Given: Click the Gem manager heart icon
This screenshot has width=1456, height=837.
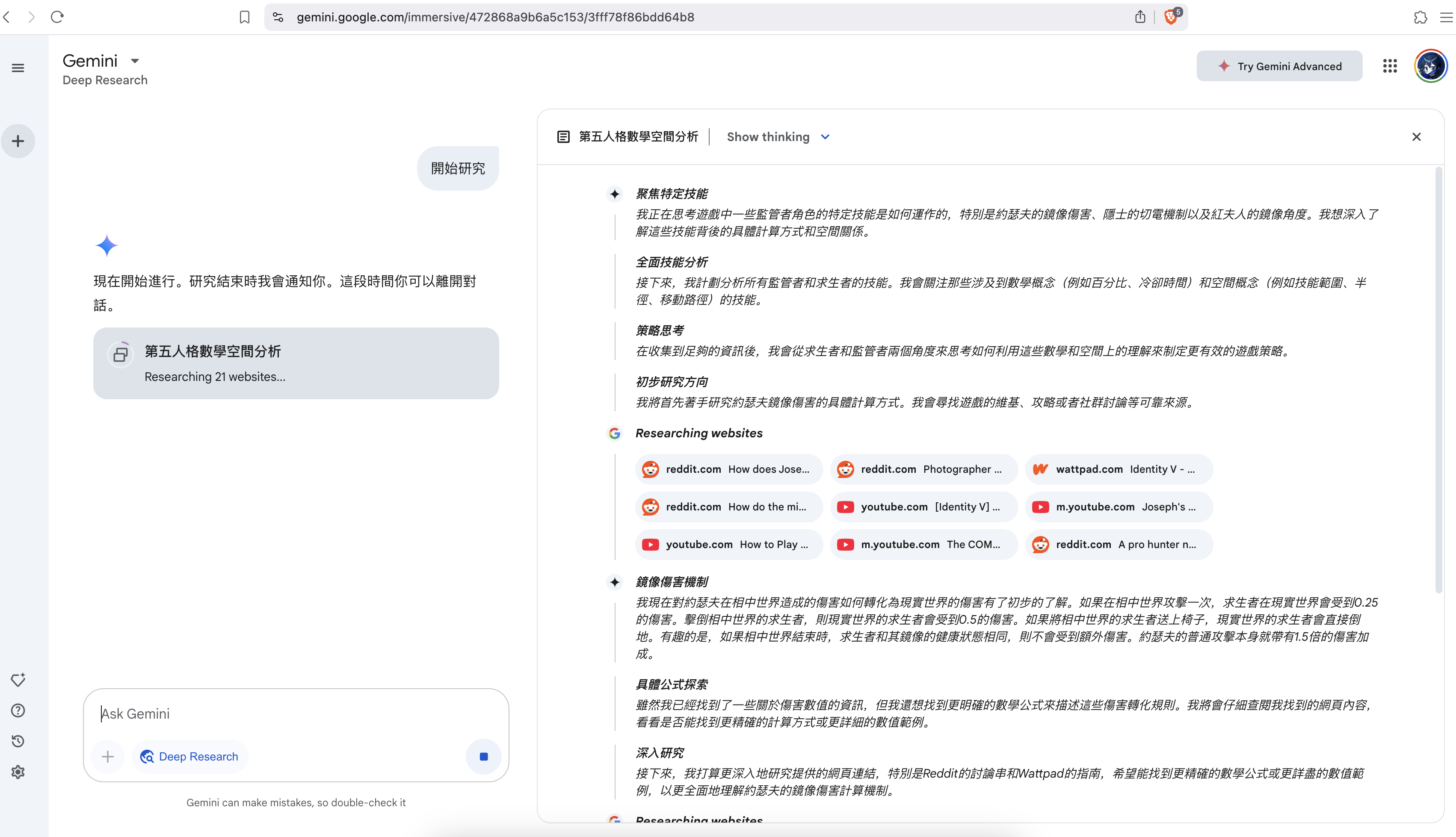Looking at the screenshot, I should (x=18, y=680).
